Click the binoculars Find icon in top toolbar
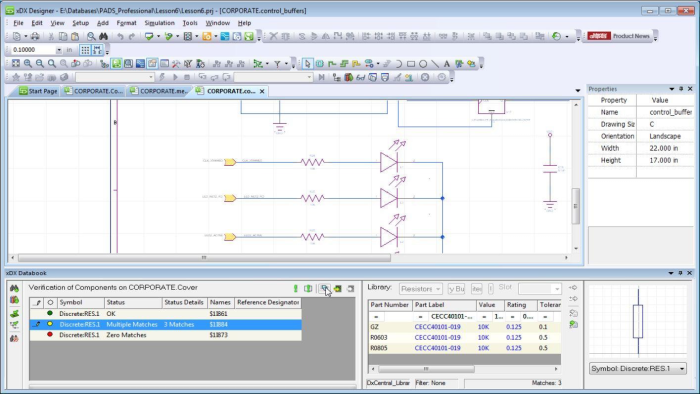This screenshot has width=700, height=394. coord(103,36)
